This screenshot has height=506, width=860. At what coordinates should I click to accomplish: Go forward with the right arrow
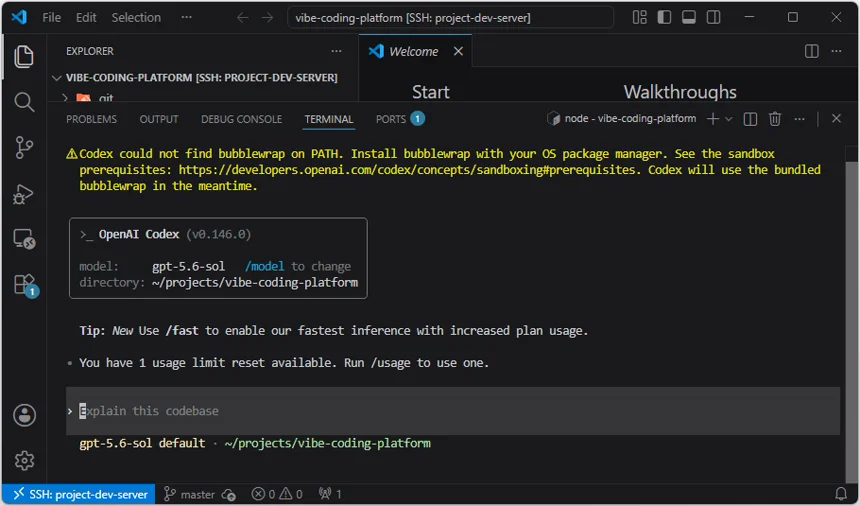click(267, 18)
